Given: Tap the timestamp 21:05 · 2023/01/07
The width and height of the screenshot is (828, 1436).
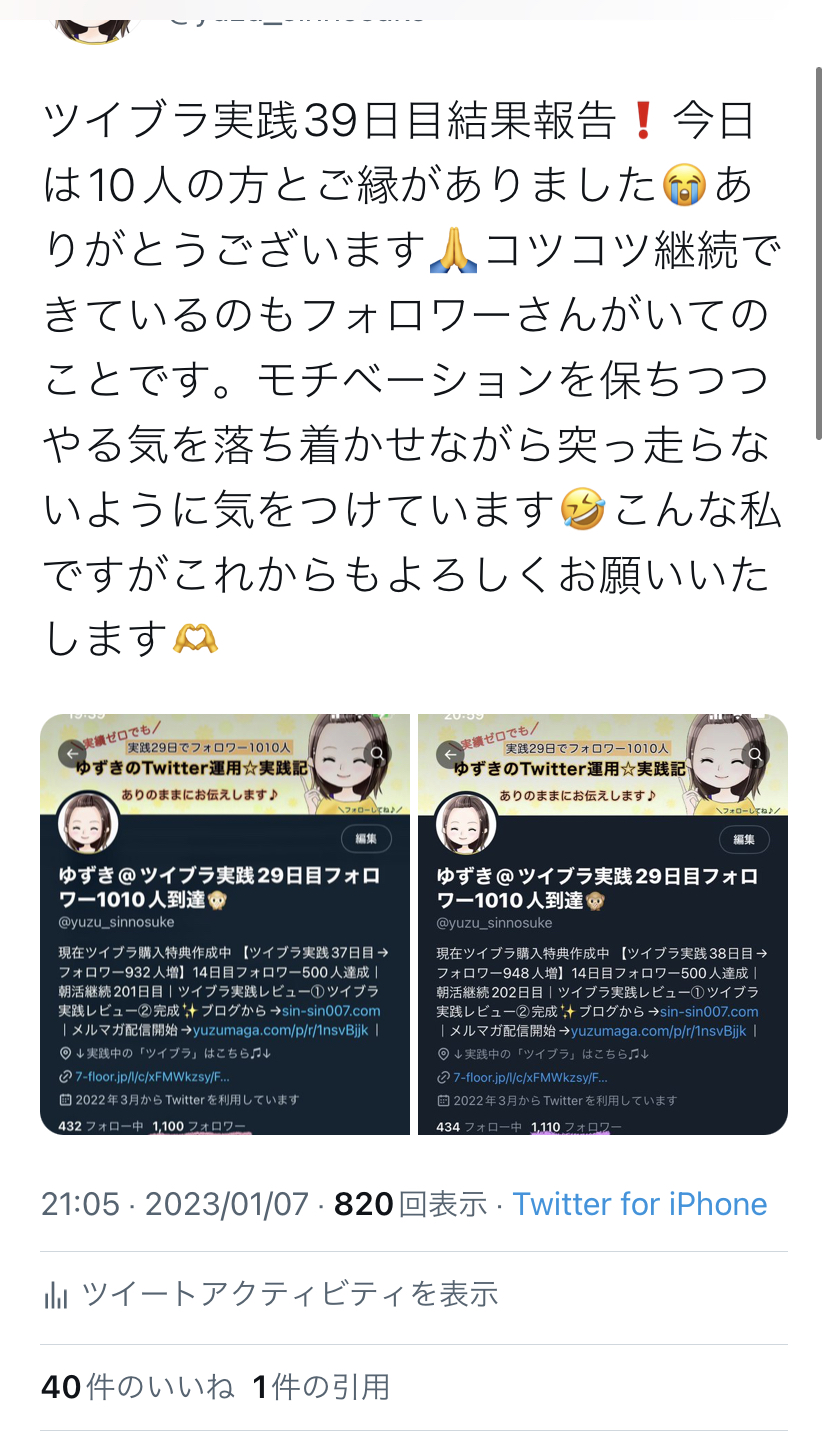Looking at the screenshot, I should tap(175, 1204).
